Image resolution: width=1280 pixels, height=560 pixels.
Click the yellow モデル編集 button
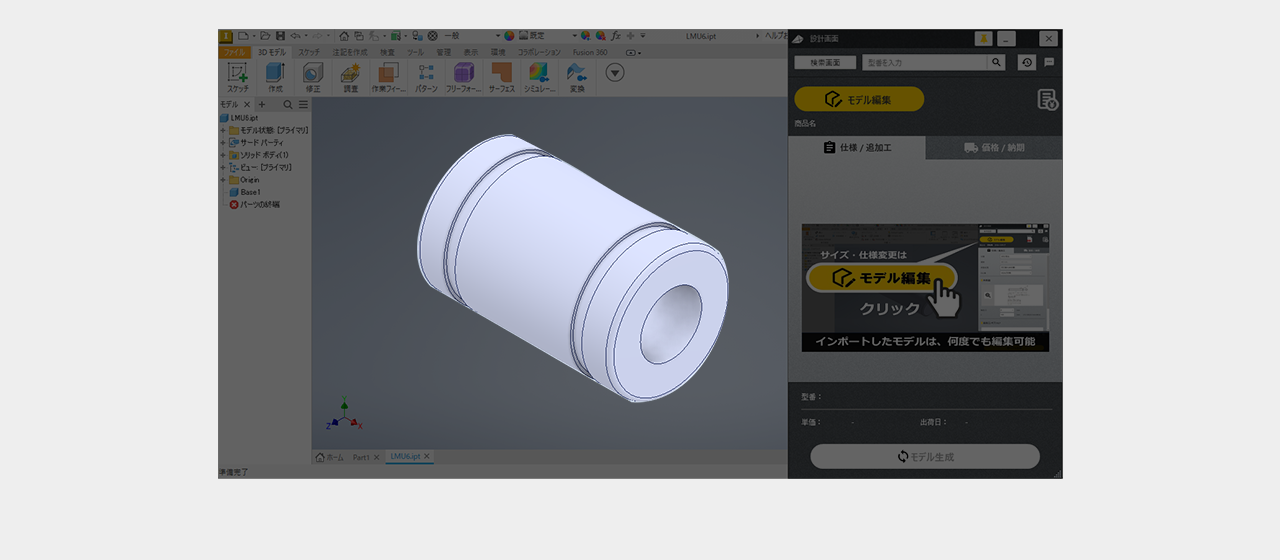click(859, 99)
